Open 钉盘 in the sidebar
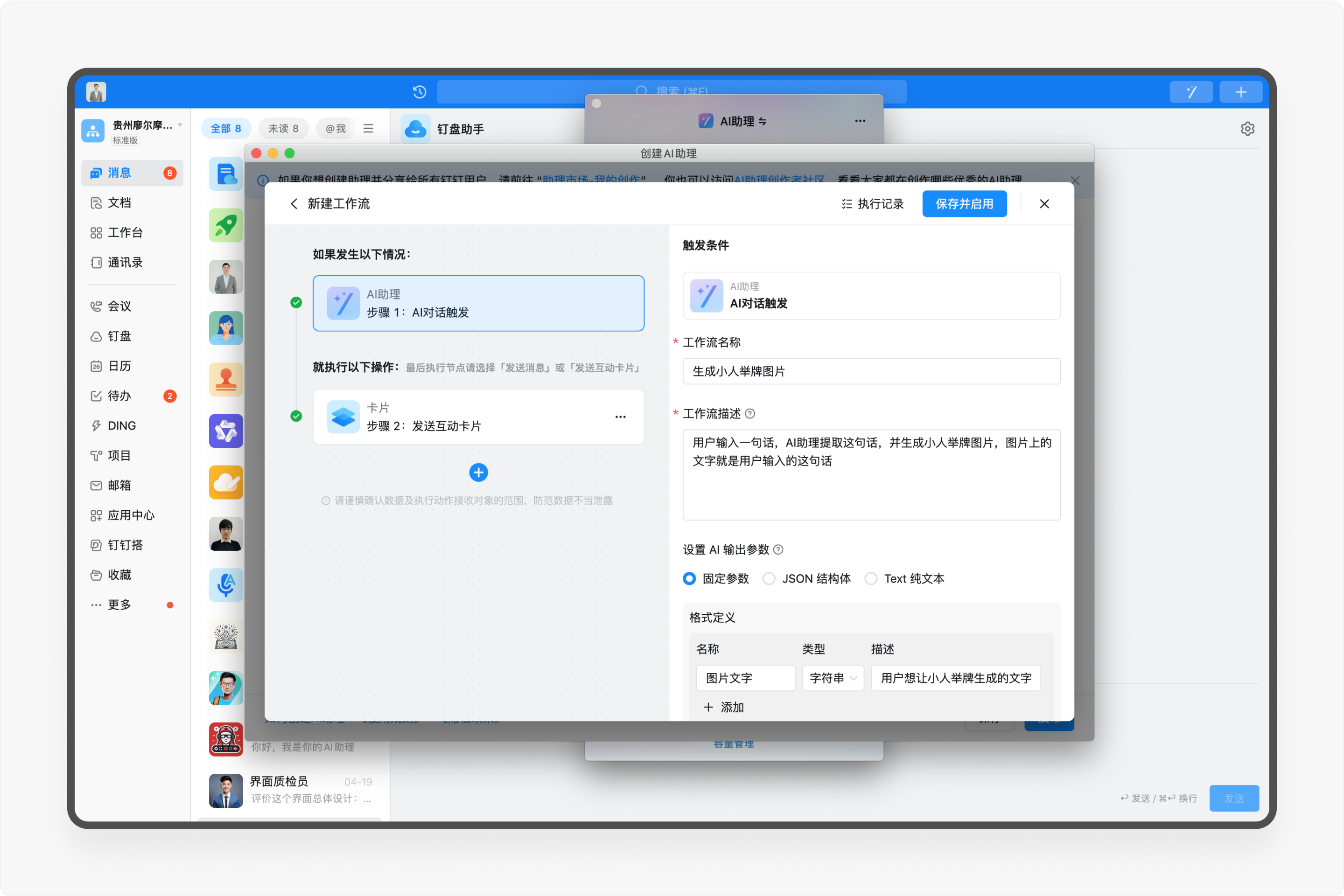The height and width of the screenshot is (896, 1344). 132,336
